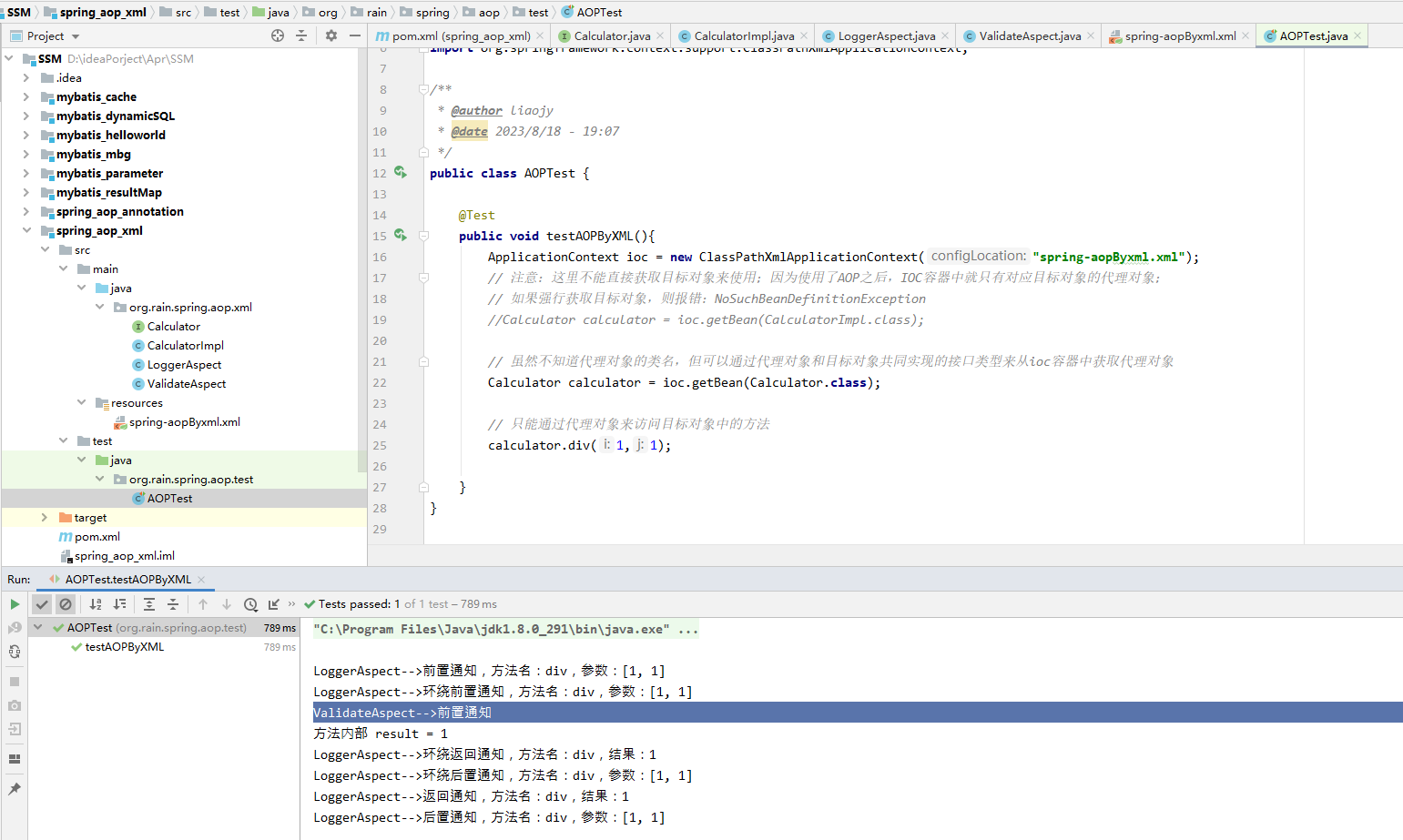The height and width of the screenshot is (840, 1403).
Task: Collapse the resources folder
Action: (81, 403)
